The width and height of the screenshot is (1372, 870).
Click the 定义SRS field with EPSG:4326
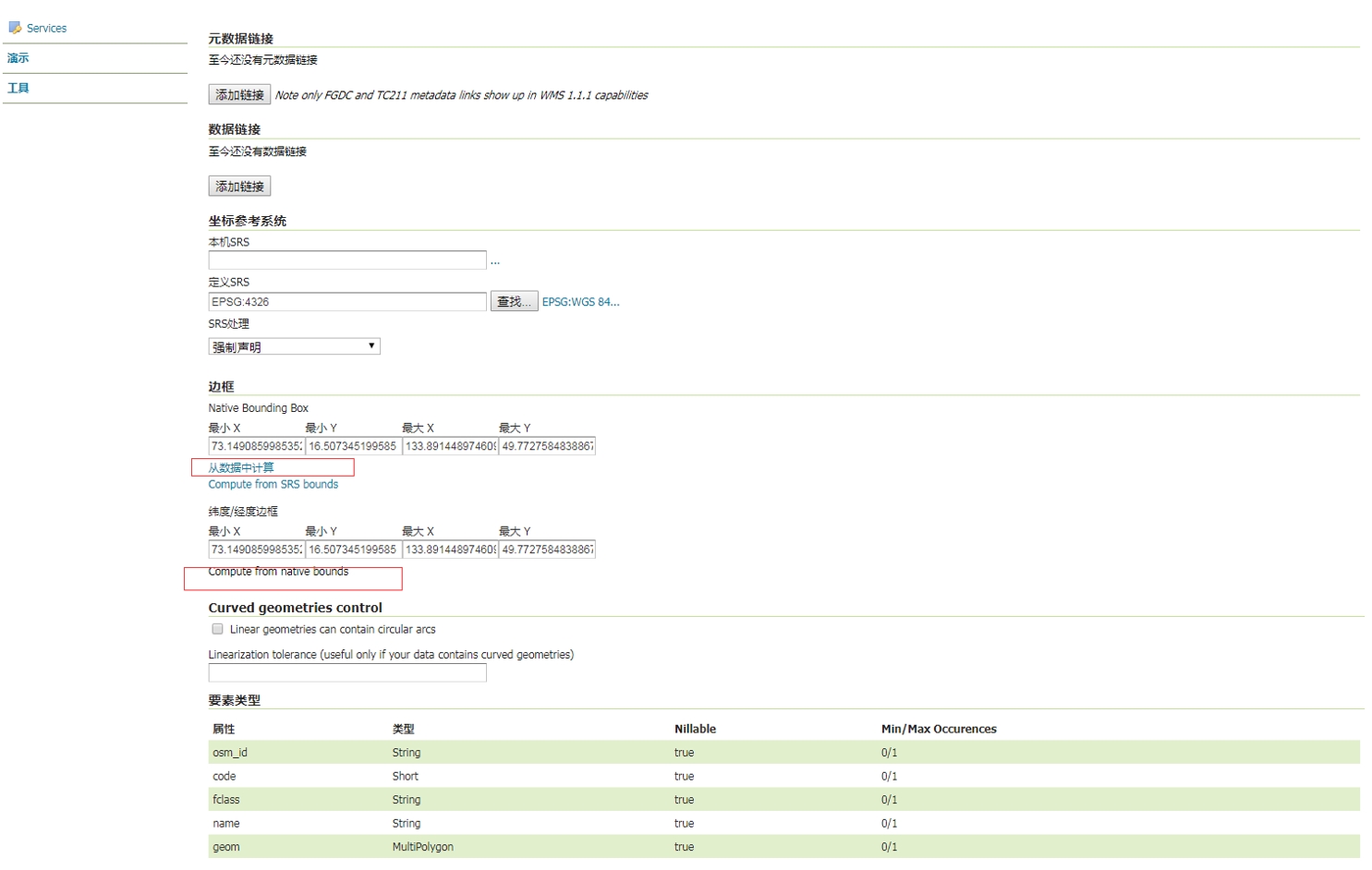tap(346, 302)
